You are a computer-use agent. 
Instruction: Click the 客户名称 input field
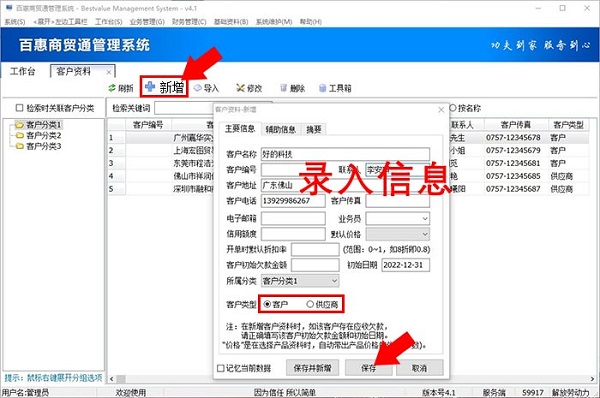tap(345, 154)
